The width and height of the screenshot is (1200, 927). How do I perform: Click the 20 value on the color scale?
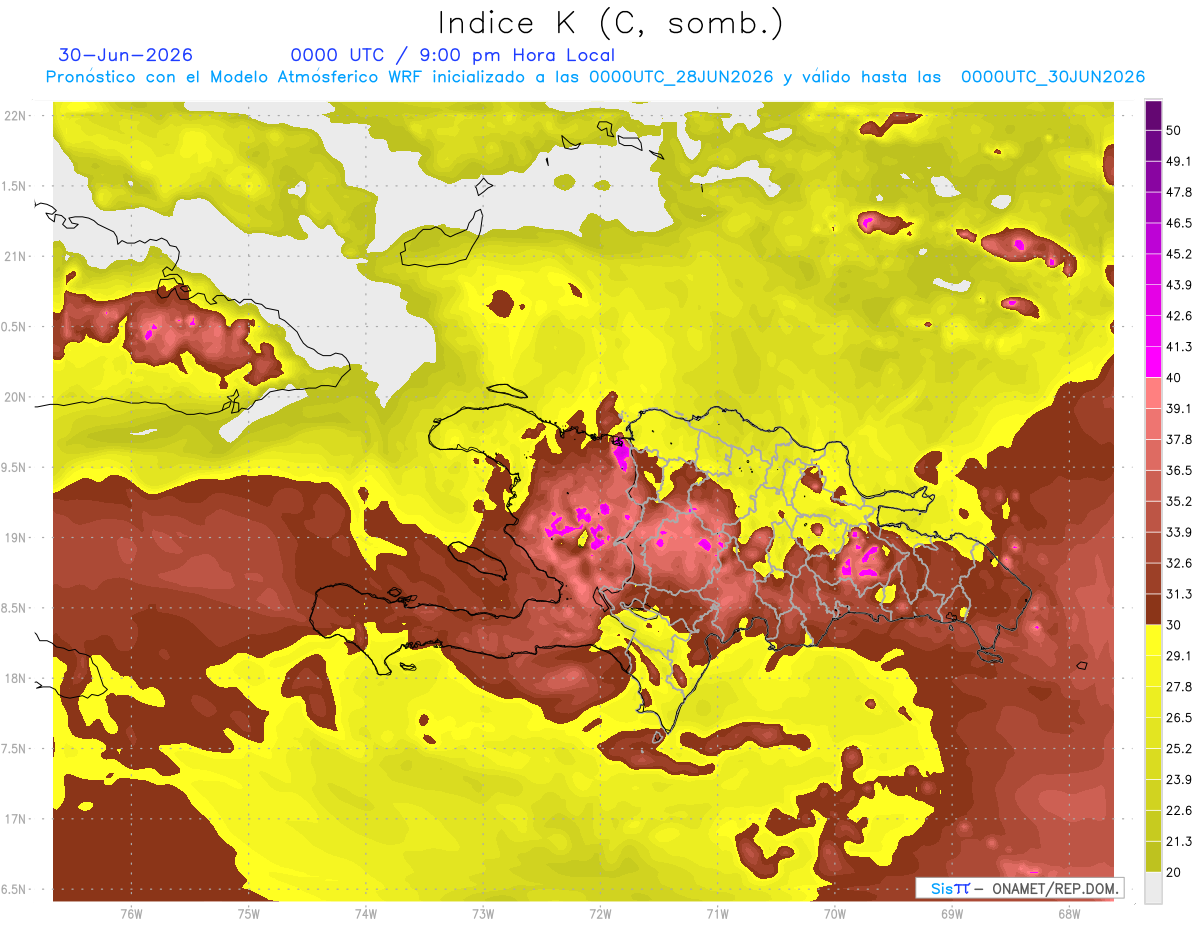coord(1174,872)
